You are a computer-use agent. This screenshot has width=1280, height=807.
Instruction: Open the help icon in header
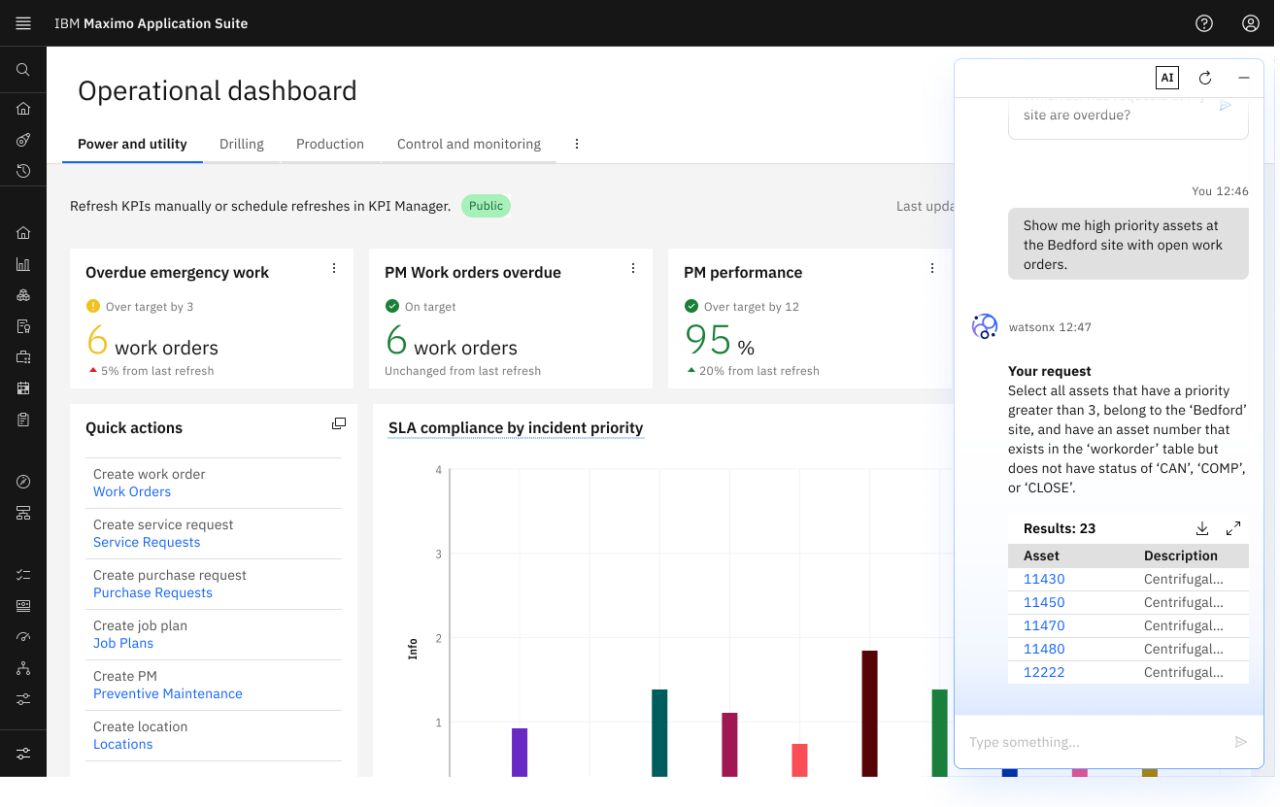(1204, 23)
